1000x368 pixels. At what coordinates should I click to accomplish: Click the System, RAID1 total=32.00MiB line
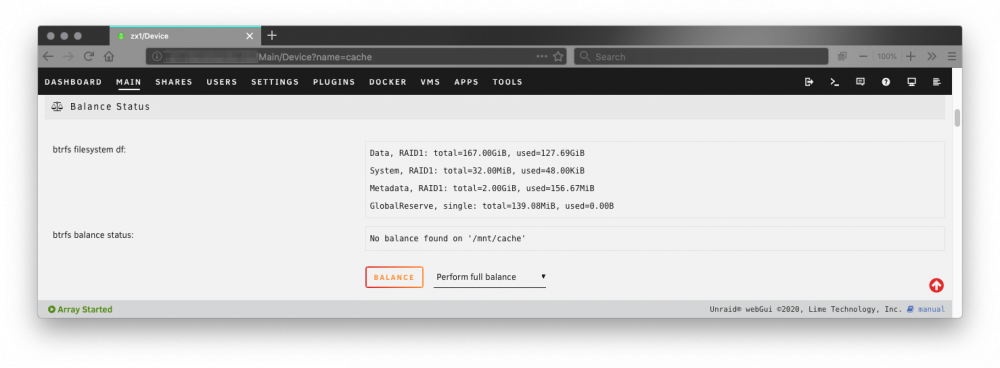(477, 171)
